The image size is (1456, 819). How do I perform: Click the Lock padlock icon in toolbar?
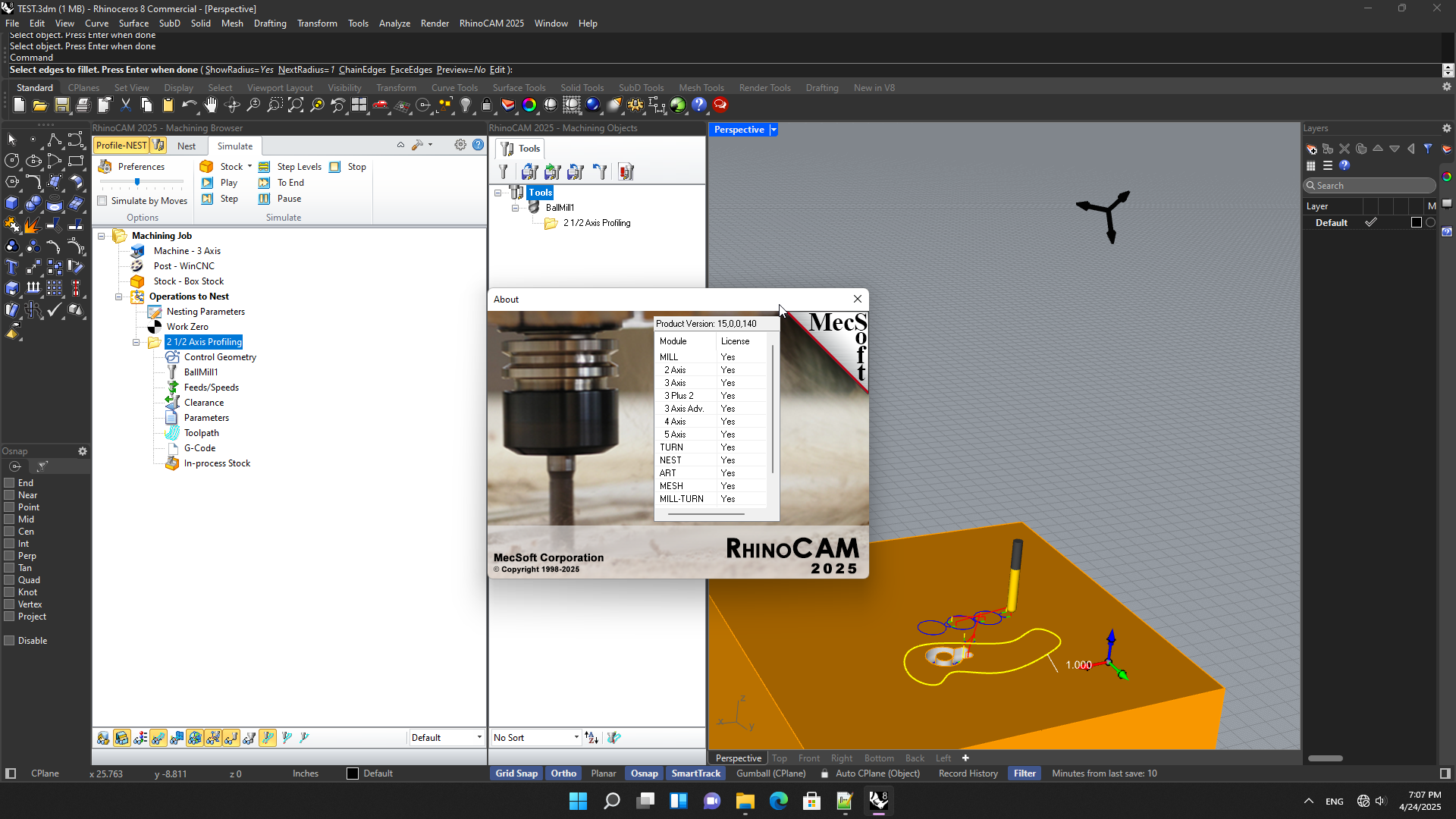(487, 105)
